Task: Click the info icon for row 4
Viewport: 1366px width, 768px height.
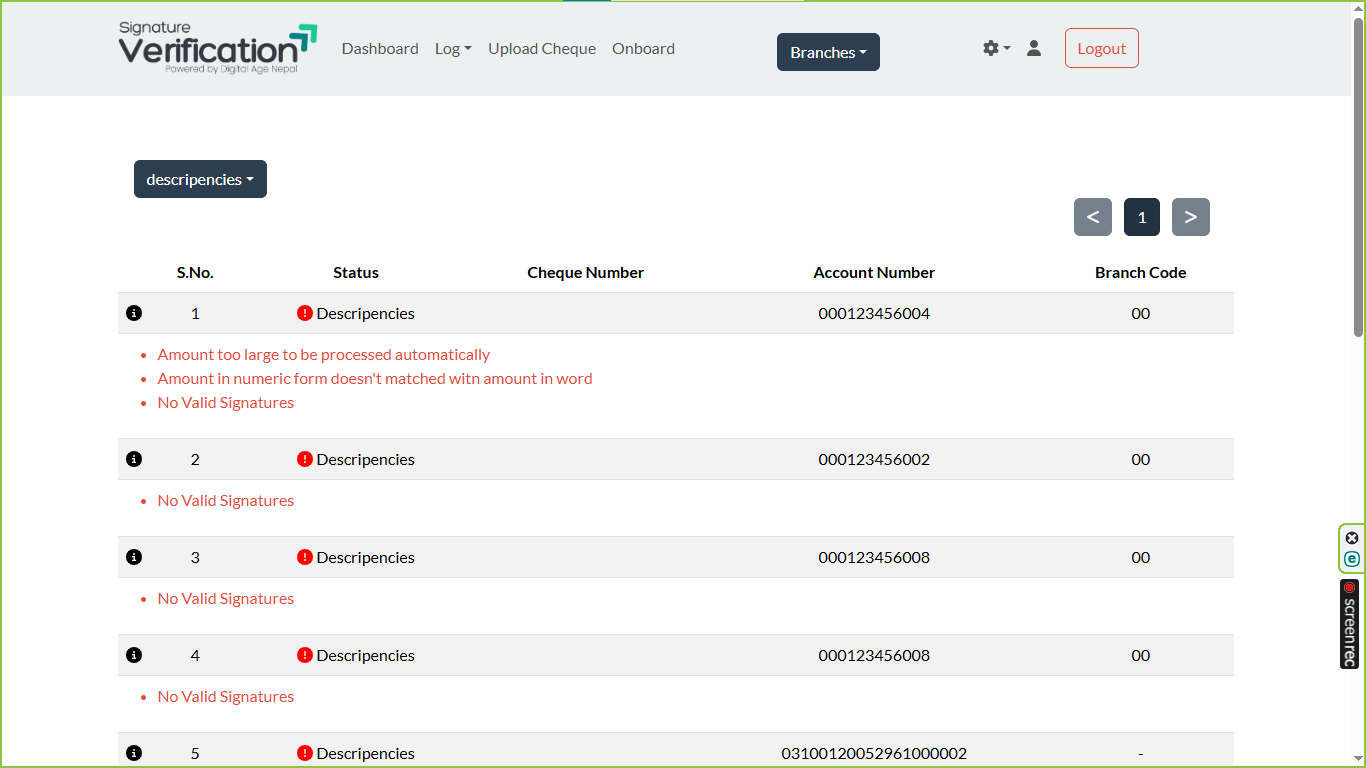Action: pyautogui.click(x=134, y=655)
